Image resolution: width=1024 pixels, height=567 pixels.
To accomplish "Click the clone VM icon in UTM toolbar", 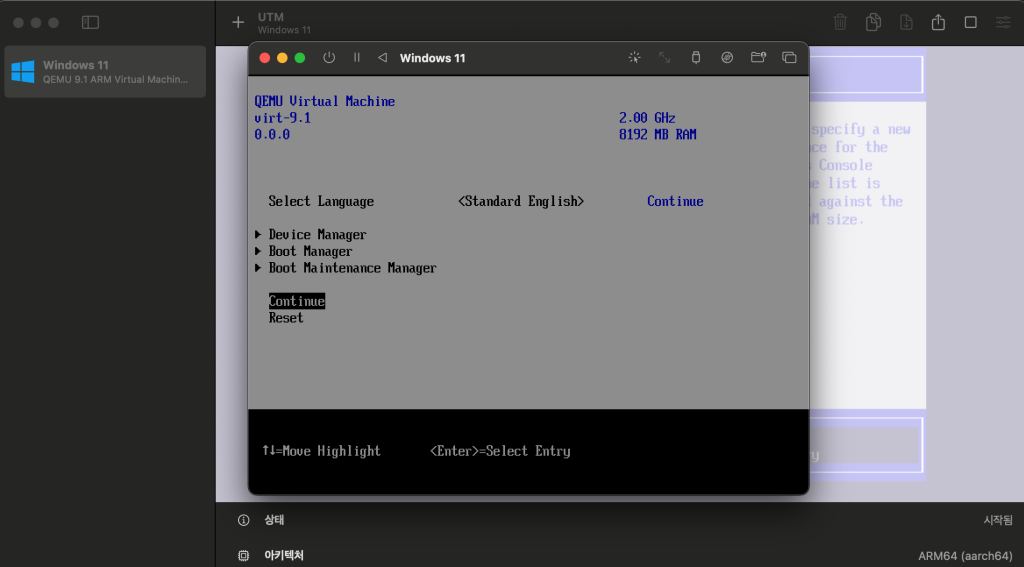I will point(873,22).
